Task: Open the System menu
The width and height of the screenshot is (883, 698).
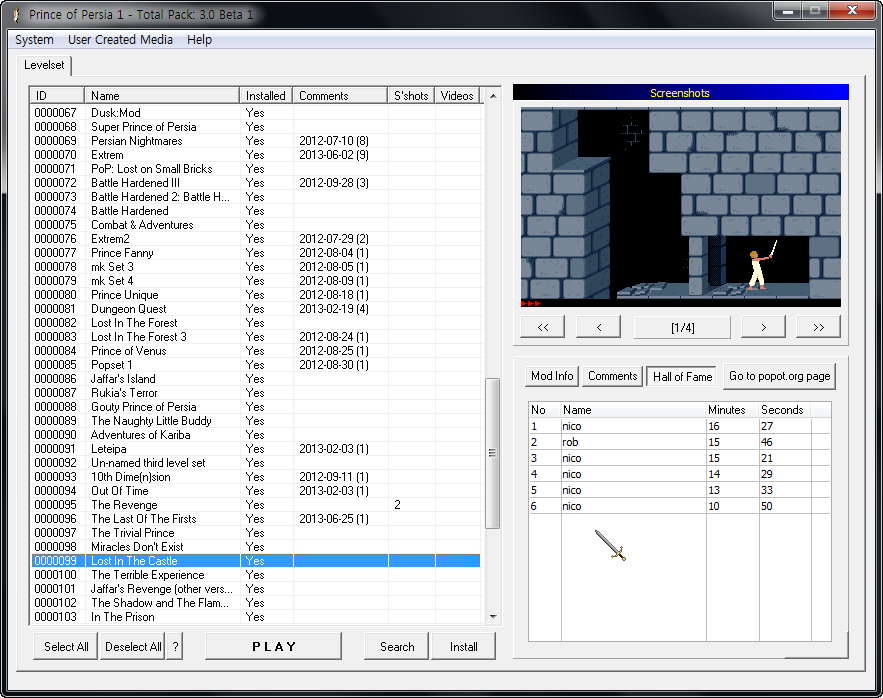Action: click(34, 40)
